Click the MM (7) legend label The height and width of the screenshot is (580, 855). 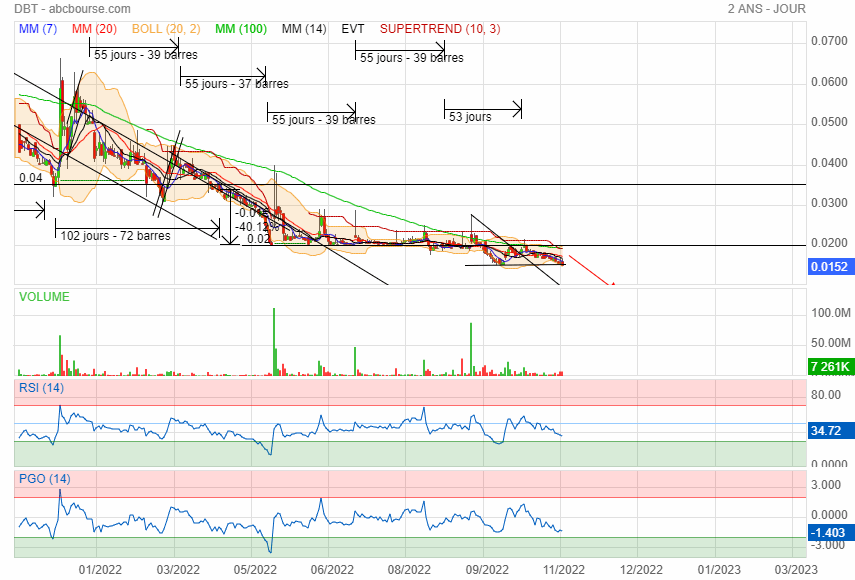[x=38, y=29]
